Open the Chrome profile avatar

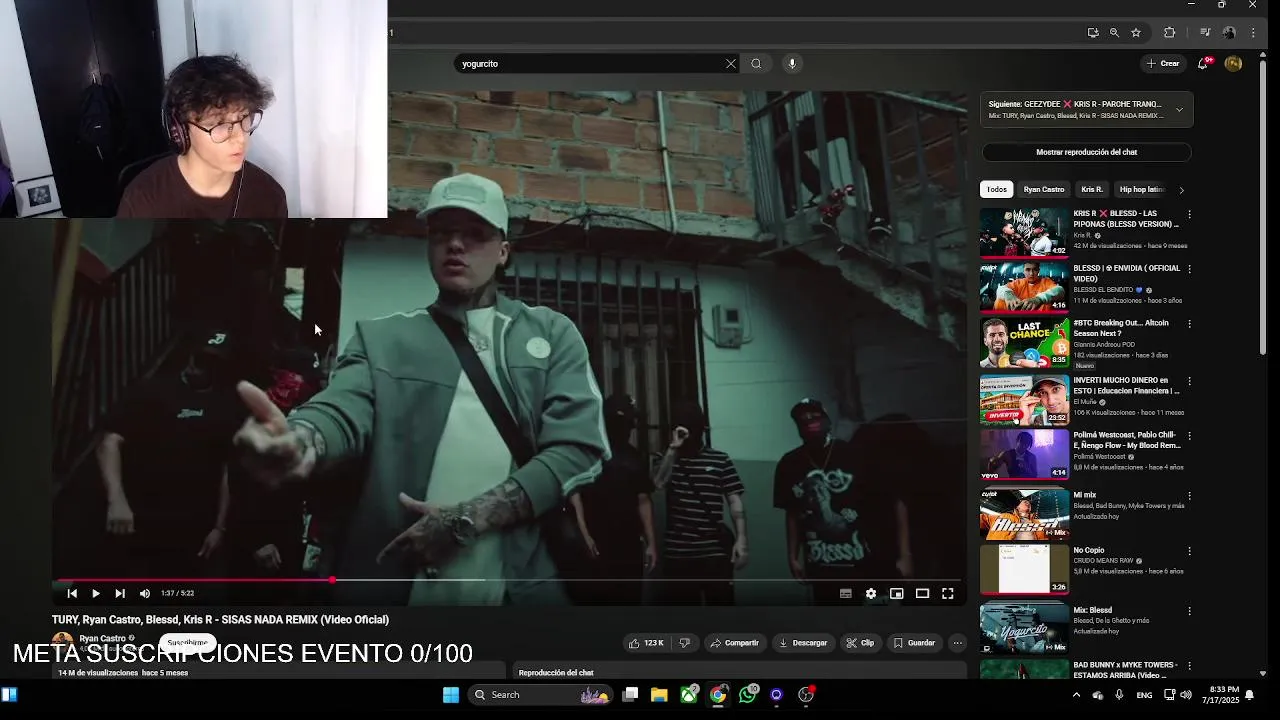click(1229, 33)
